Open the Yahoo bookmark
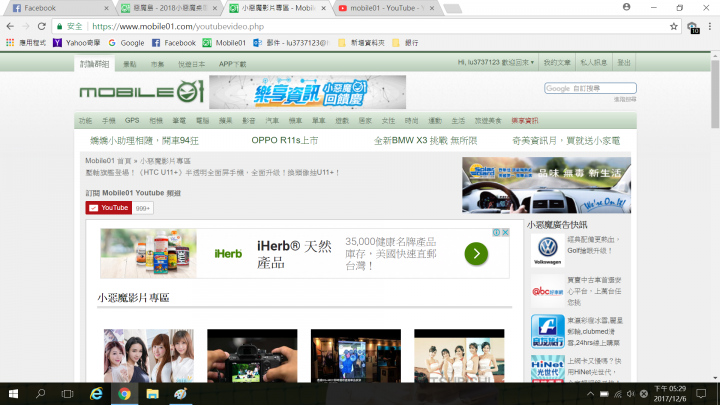720x405 pixels. pyautogui.click(x=77, y=43)
